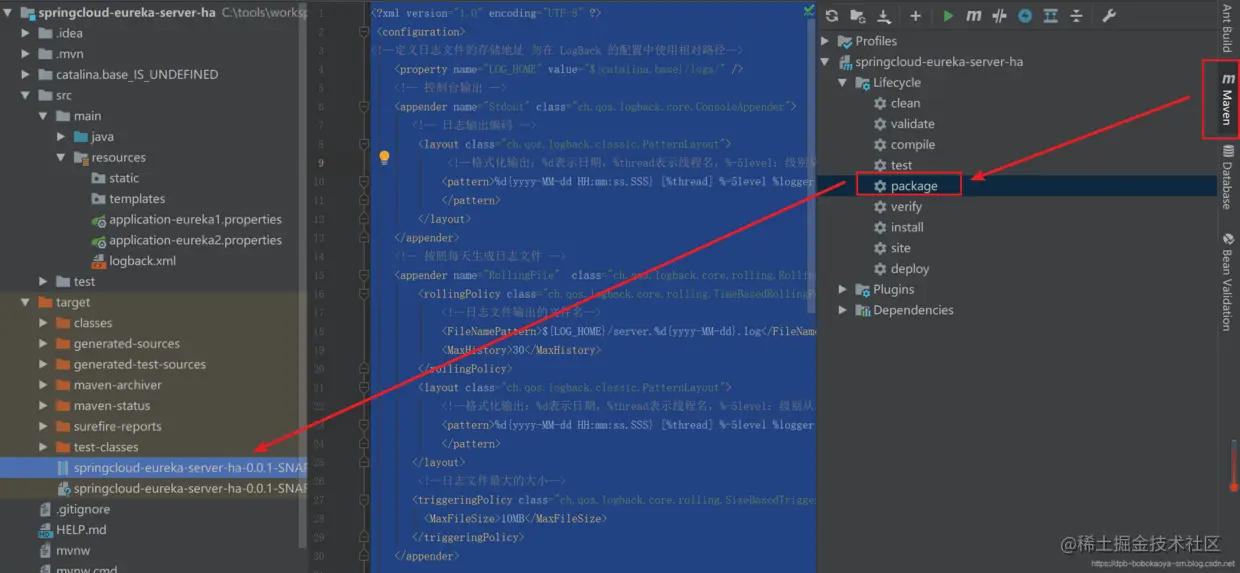The width and height of the screenshot is (1240, 573).
Task: Select the verify lifecycle goal
Action: pos(897,207)
